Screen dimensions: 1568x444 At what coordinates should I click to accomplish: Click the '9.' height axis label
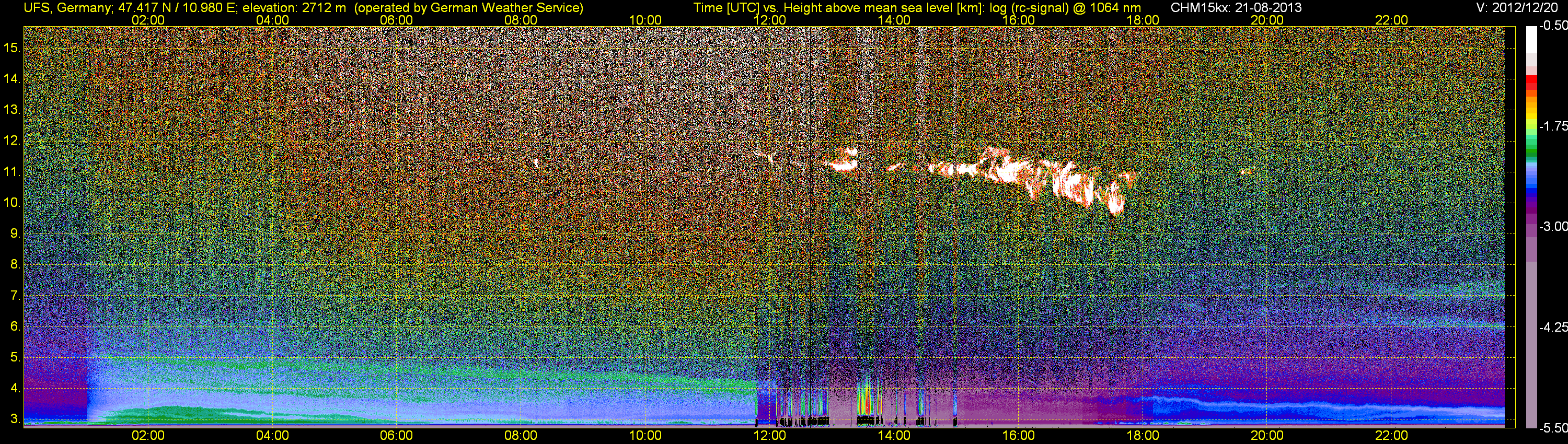16,233
